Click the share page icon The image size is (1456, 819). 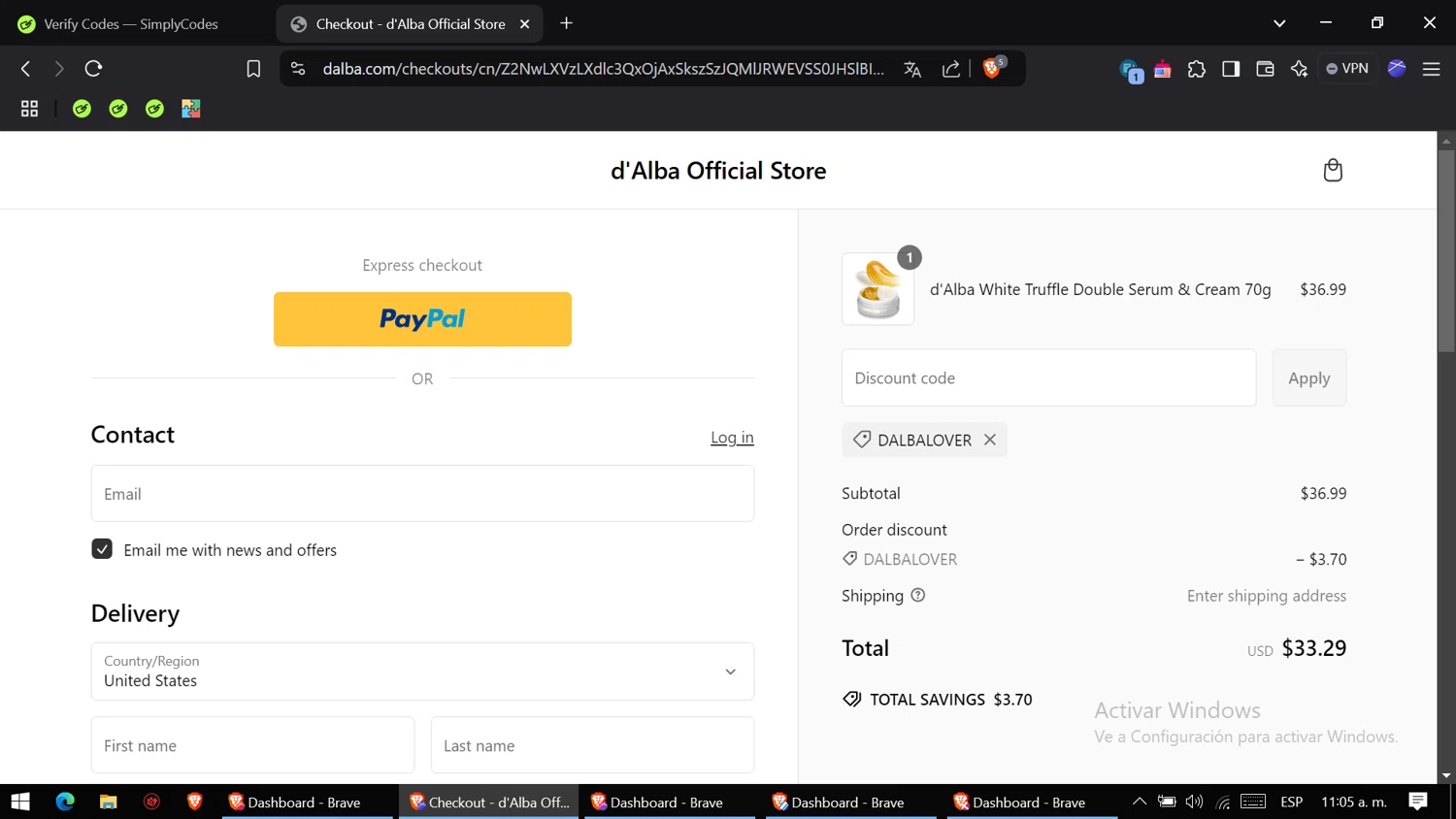tap(951, 69)
